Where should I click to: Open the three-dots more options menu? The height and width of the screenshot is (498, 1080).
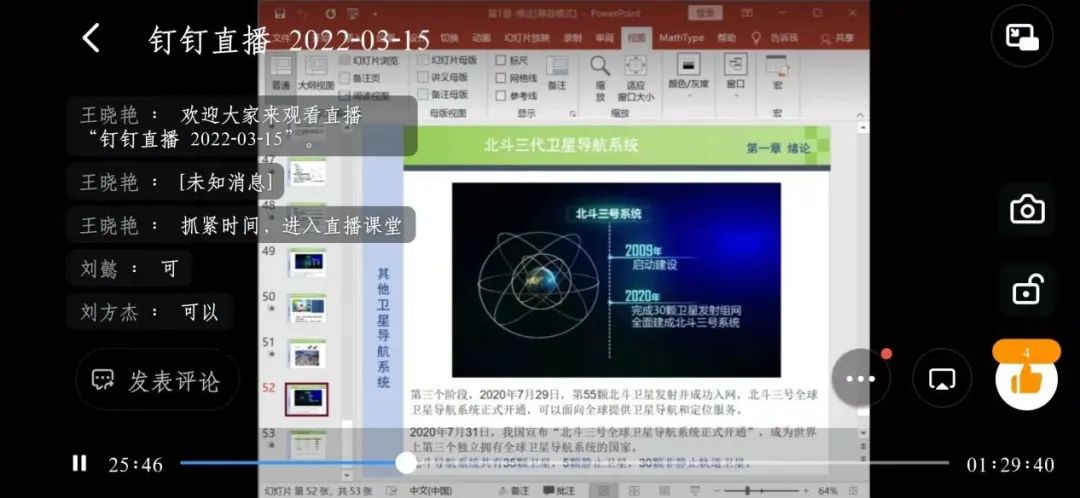click(860, 379)
